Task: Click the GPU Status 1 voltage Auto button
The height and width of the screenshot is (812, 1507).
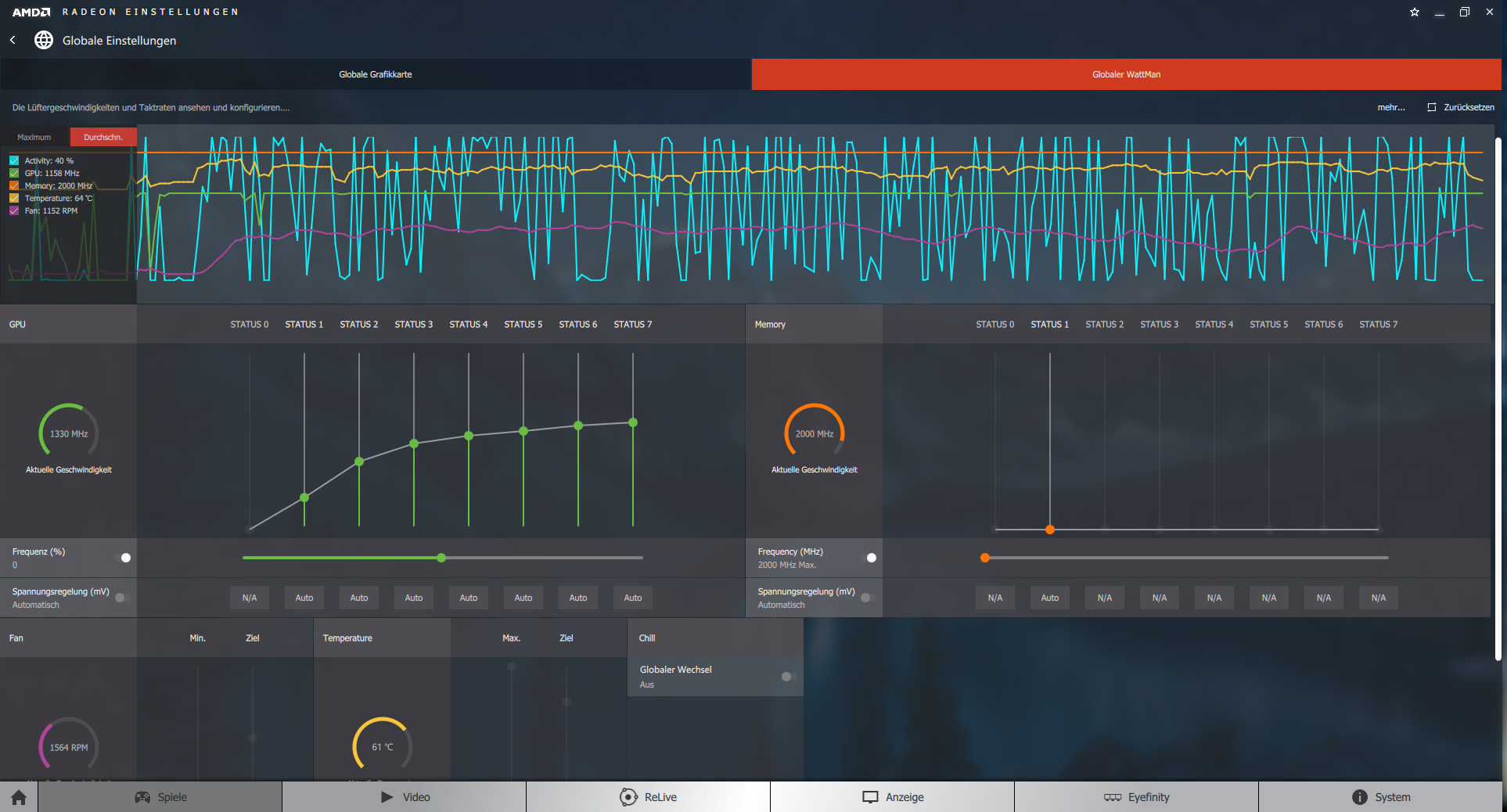Action: (304, 598)
